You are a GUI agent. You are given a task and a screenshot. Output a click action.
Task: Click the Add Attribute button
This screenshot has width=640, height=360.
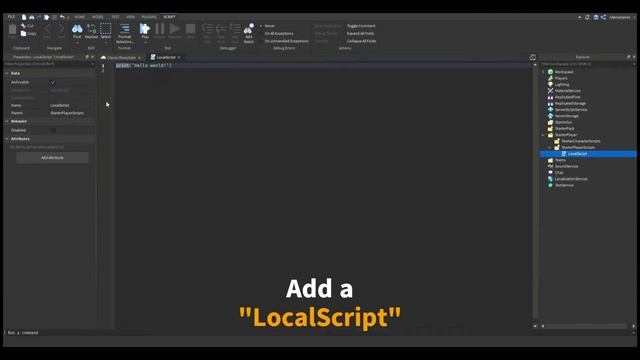pos(52,158)
